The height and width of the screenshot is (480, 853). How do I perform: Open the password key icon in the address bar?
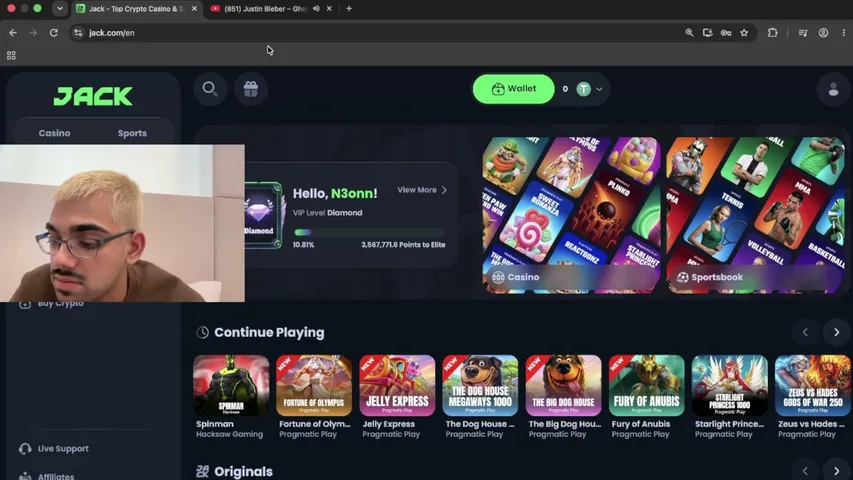click(726, 33)
